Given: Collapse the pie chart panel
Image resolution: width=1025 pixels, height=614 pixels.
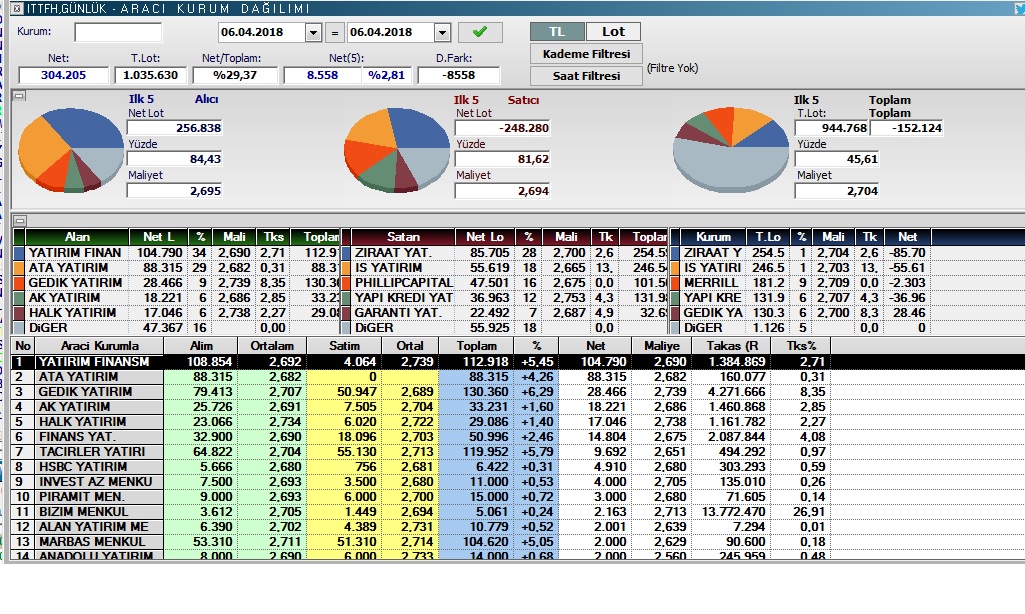Looking at the screenshot, I should (20, 96).
